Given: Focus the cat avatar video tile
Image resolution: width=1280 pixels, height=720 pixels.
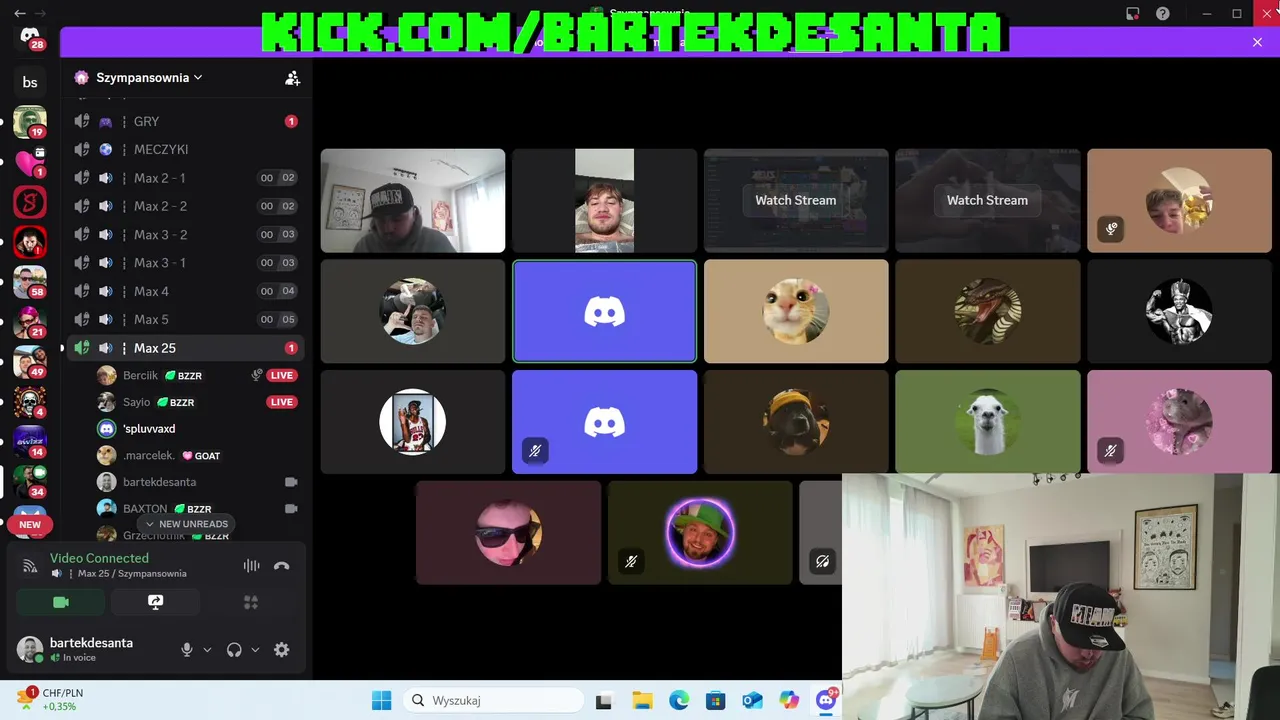Looking at the screenshot, I should (796, 311).
